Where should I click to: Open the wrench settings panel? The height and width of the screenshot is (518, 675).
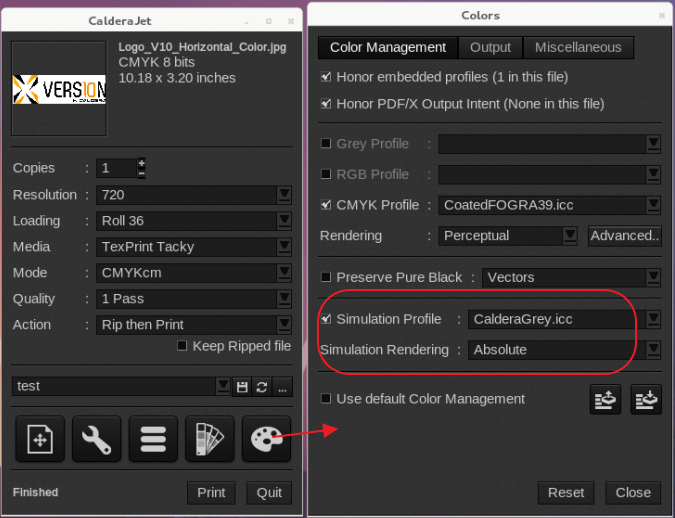96,440
